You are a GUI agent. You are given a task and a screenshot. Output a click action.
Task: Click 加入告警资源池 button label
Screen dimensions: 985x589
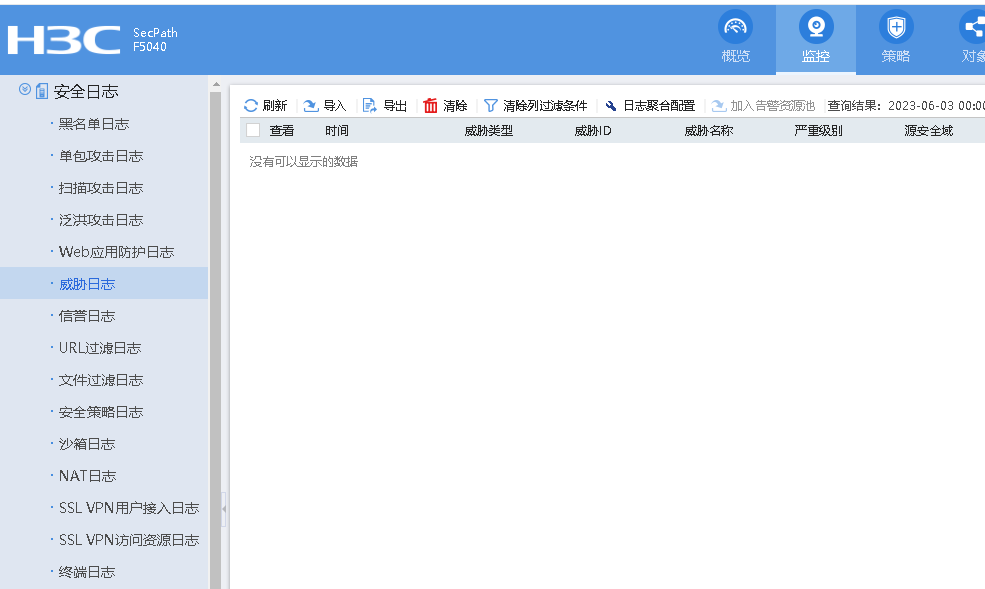773,105
